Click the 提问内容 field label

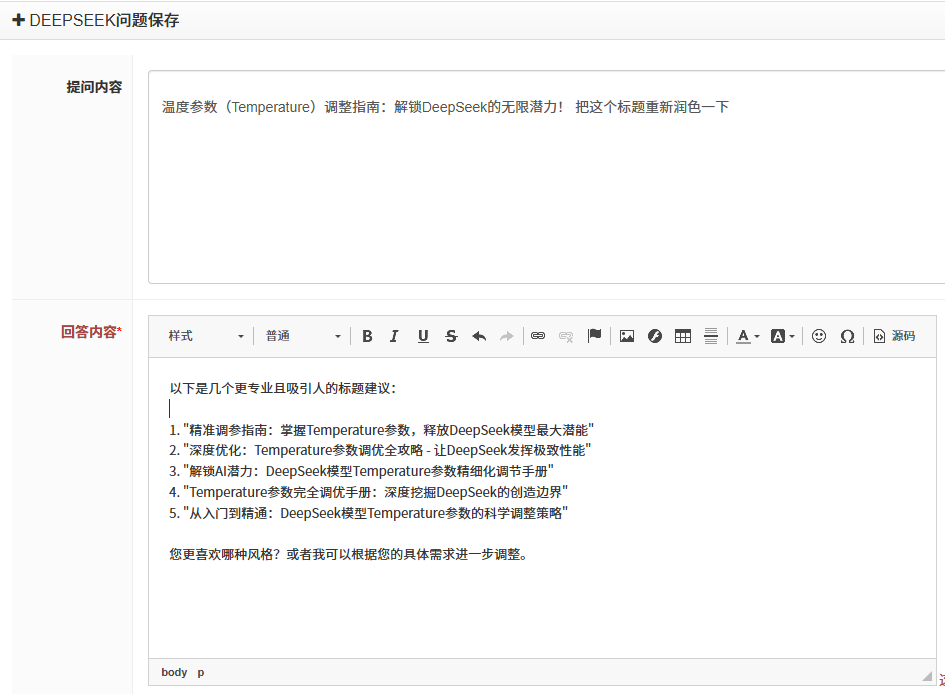94,87
